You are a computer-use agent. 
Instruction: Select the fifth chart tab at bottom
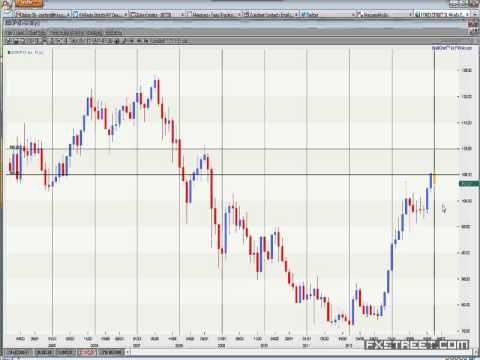pos(112,352)
